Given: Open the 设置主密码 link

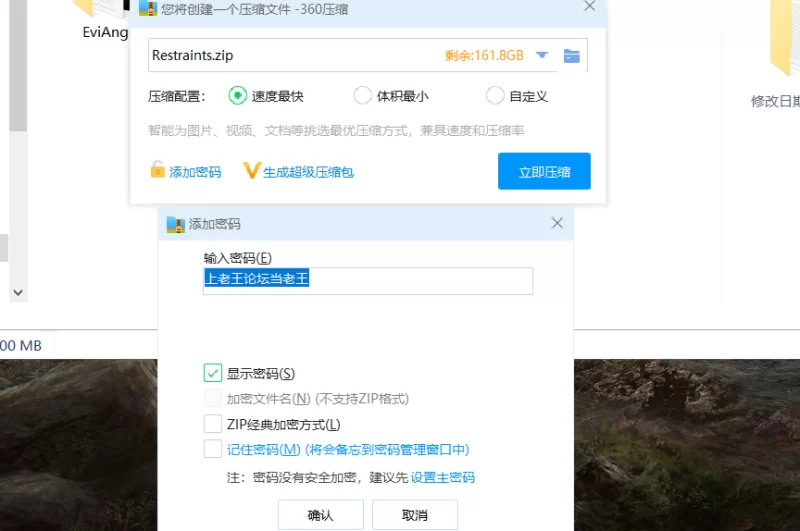Looking at the screenshot, I should 443,477.
